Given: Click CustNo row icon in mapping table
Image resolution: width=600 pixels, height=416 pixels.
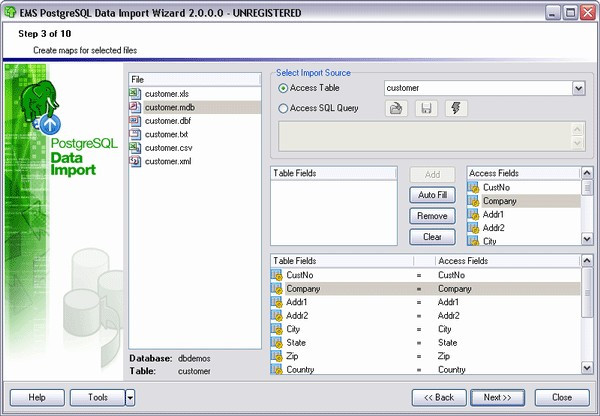Looking at the screenshot, I should [x=277, y=275].
